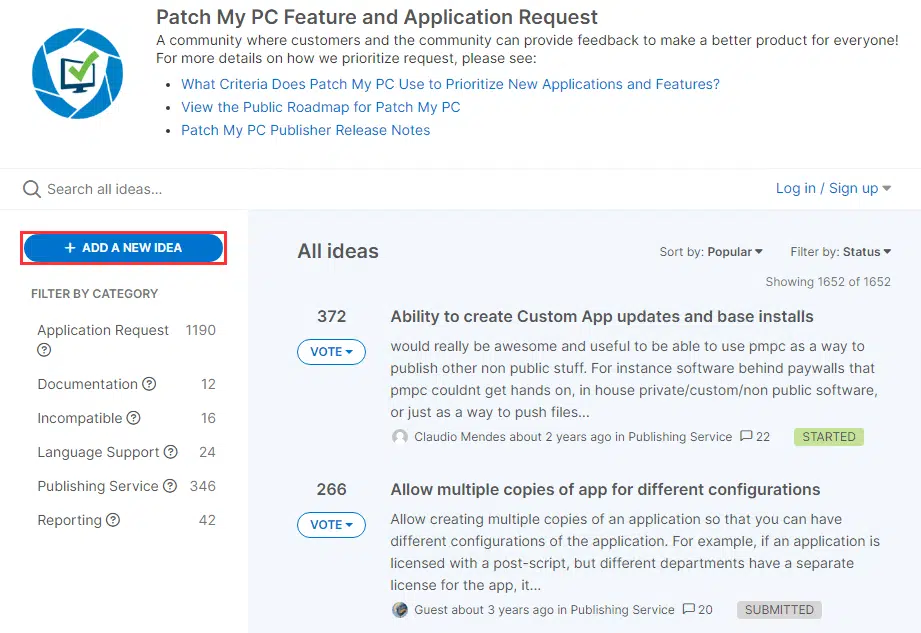Click Add a New Idea button
This screenshot has height=633, width=921.
pos(123,248)
